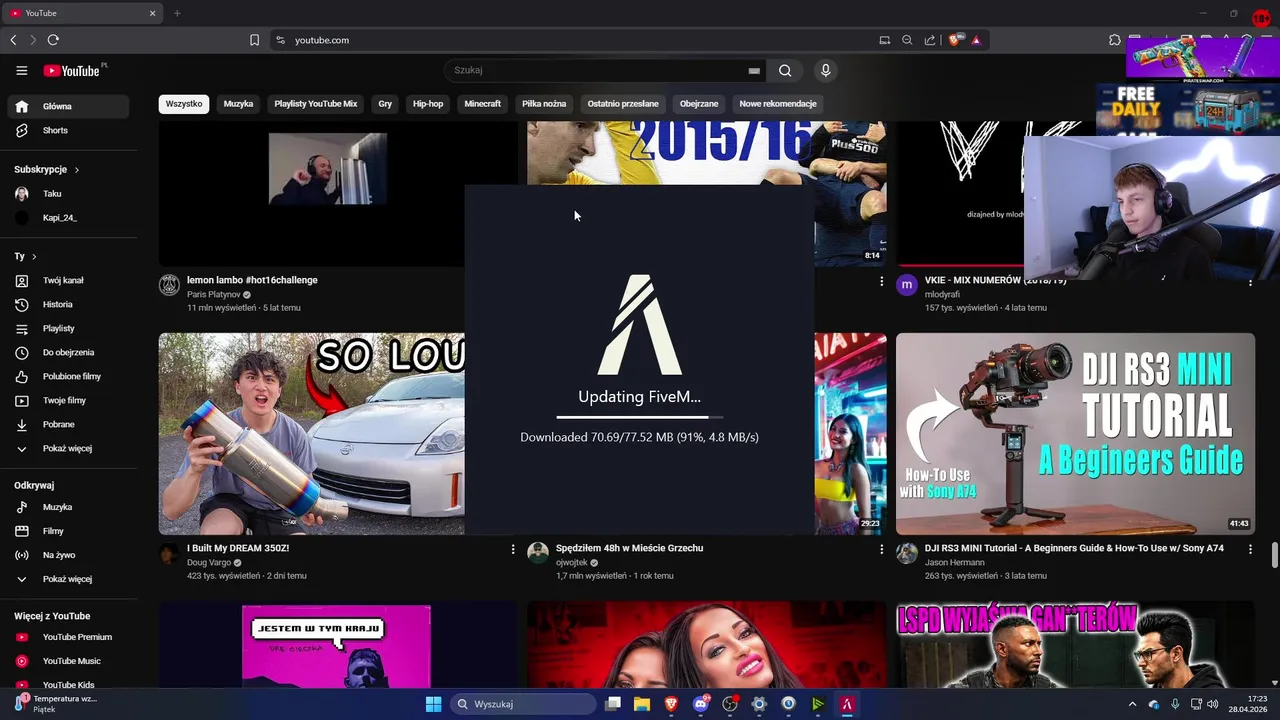
Task: Open the Doug Vargo channel link
Action: coord(210,563)
